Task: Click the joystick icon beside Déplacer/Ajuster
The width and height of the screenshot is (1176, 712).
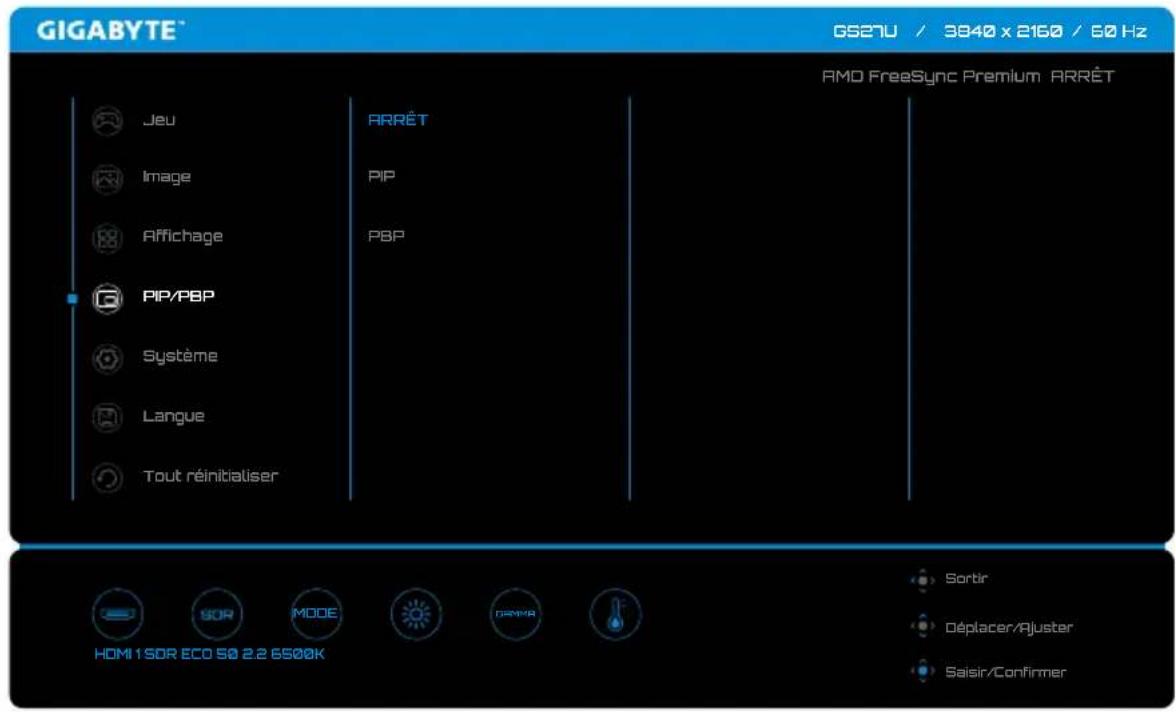Action: click(x=922, y=626)
